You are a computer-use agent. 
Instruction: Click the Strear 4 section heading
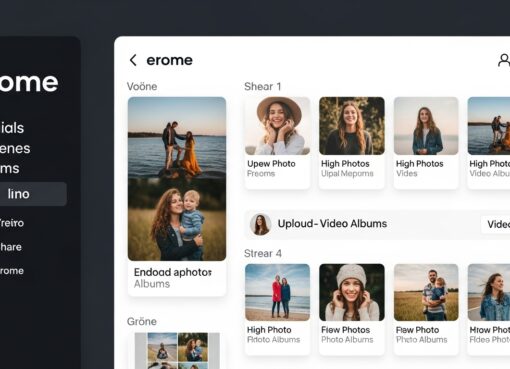pyautogui.click(x=263, y=254)
